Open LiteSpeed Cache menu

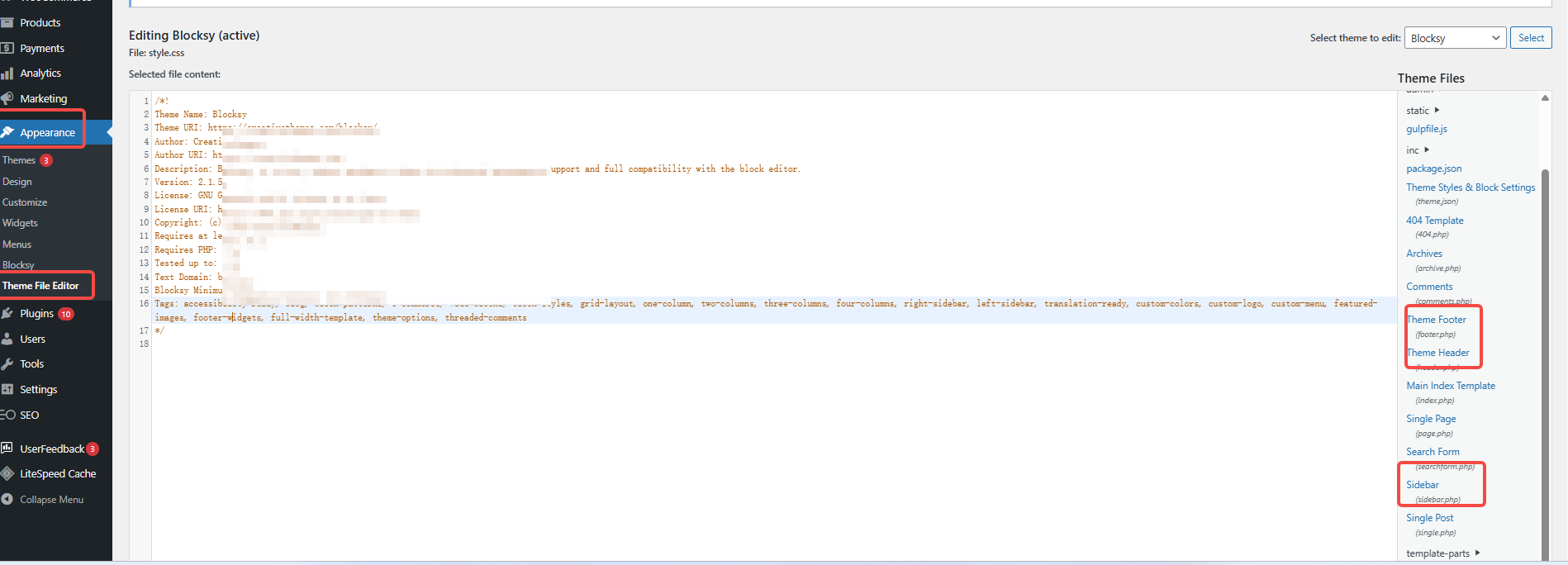pyautogui.click(x=56, y=473)
